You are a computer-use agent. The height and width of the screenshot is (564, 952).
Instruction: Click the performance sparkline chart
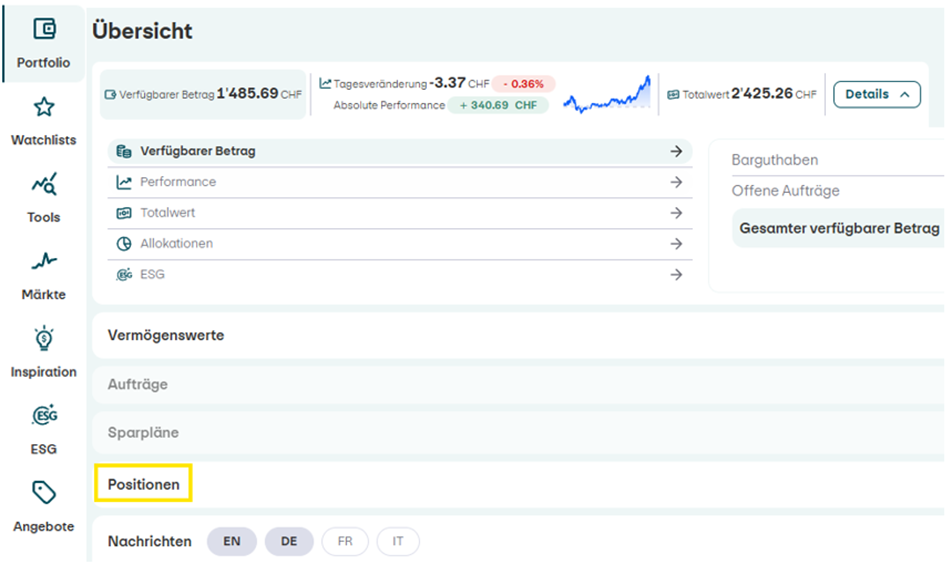606,95
